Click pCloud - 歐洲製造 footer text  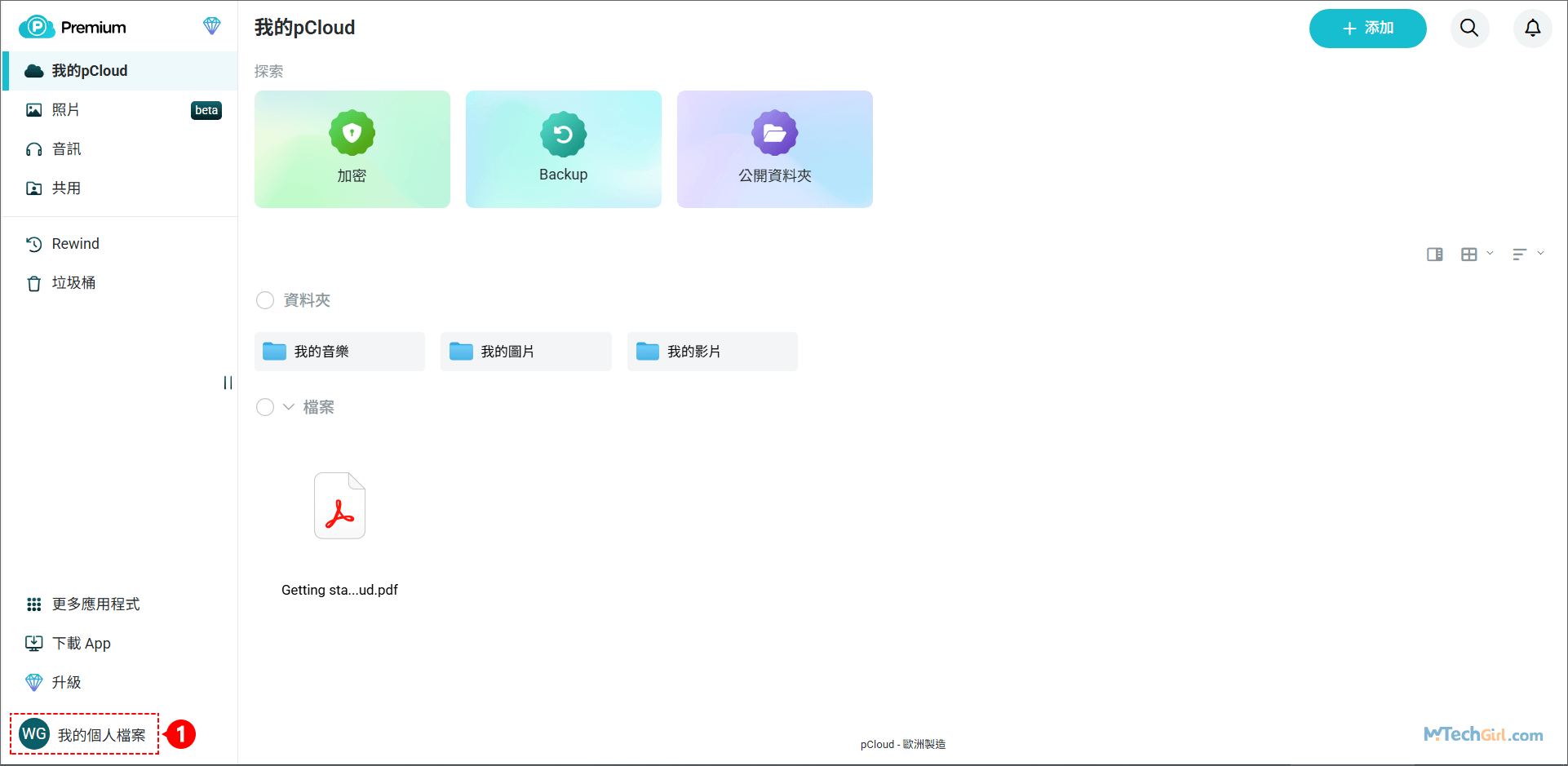pyautogui.click(x=903, y=744)
